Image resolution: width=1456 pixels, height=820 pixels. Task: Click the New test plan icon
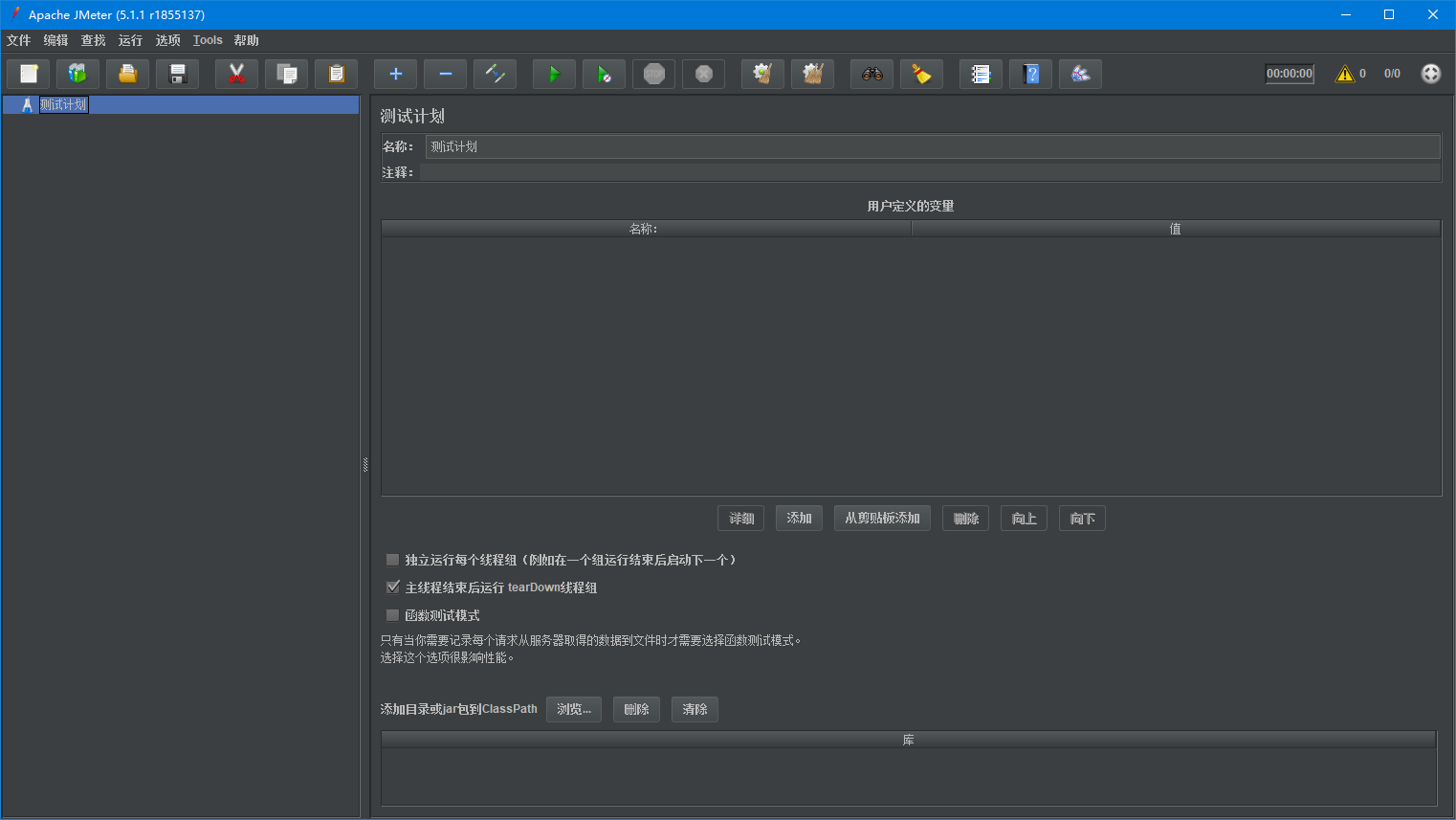(x=29, y=74)
